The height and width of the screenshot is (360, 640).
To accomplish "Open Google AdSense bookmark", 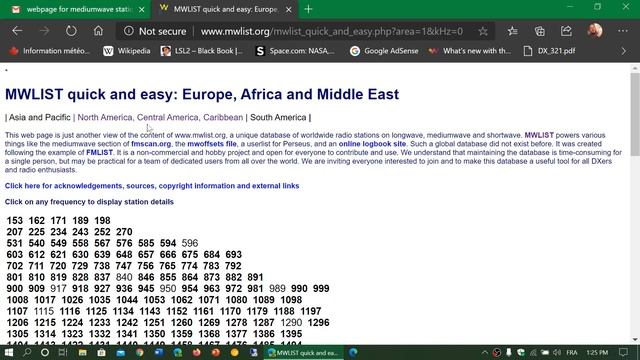I will coord(384,51).
